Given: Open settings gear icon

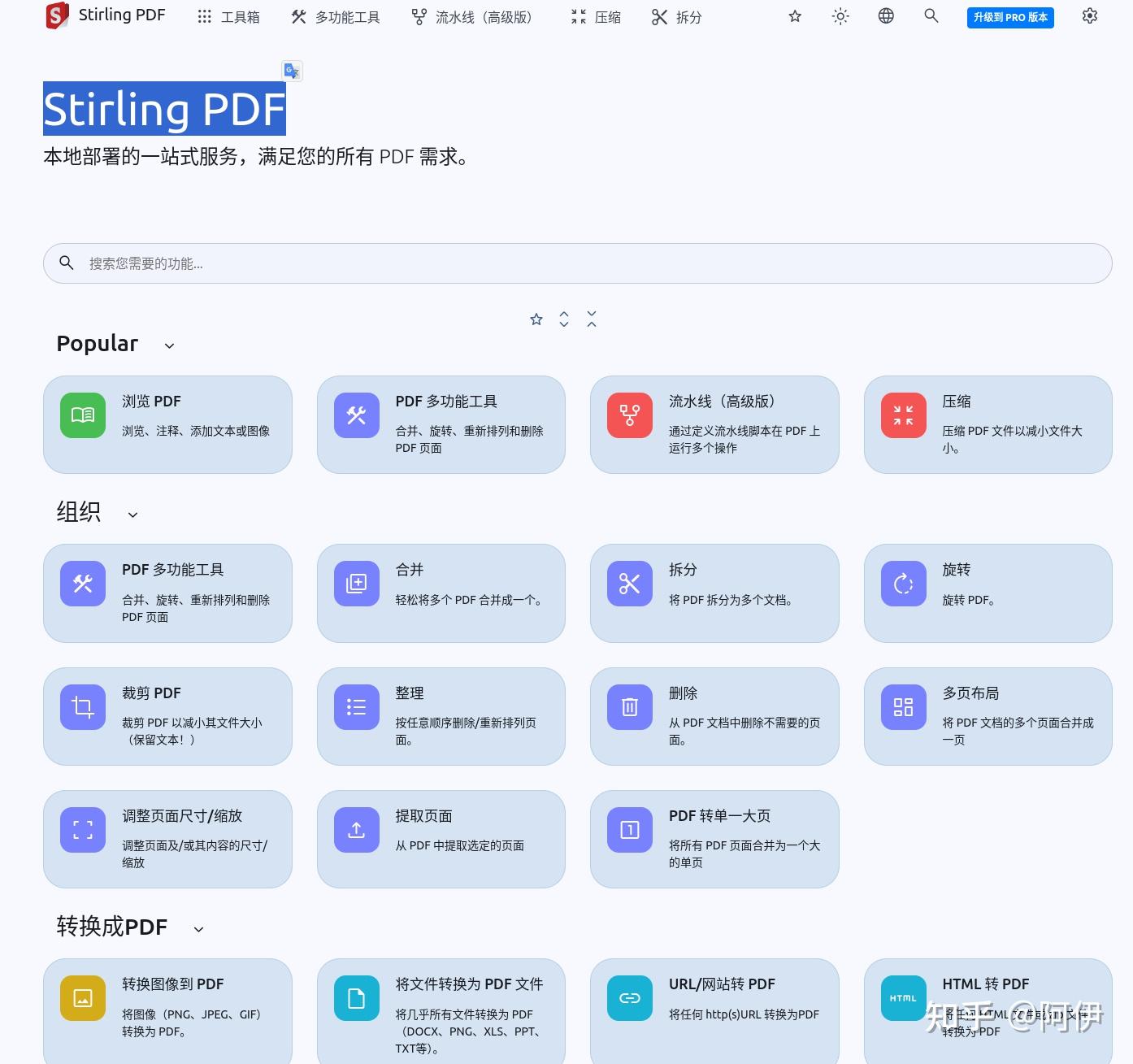Looking at the screenshot, I should [x=1090, y=16].
